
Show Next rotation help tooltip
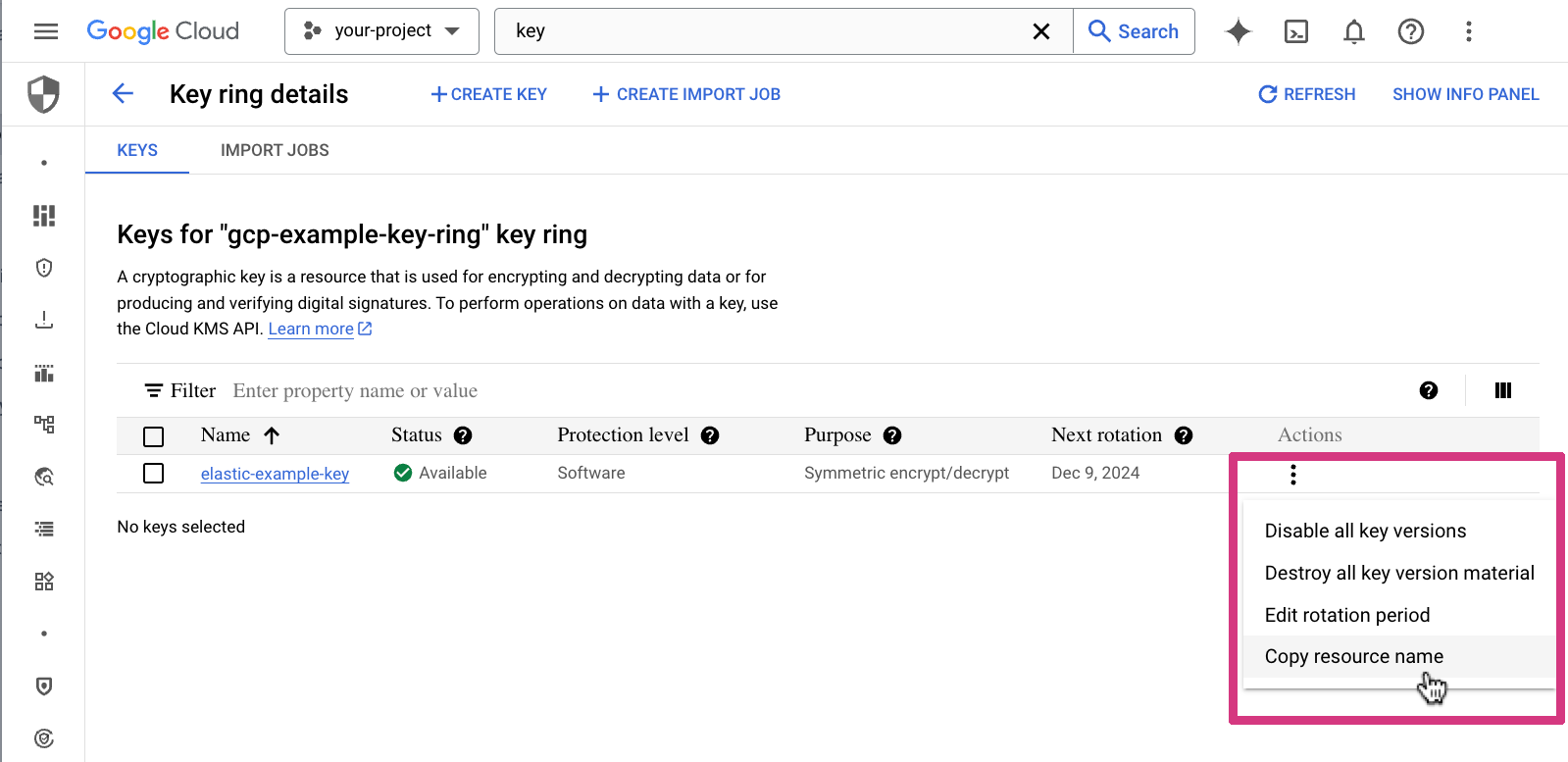(x=1184, y=435)
